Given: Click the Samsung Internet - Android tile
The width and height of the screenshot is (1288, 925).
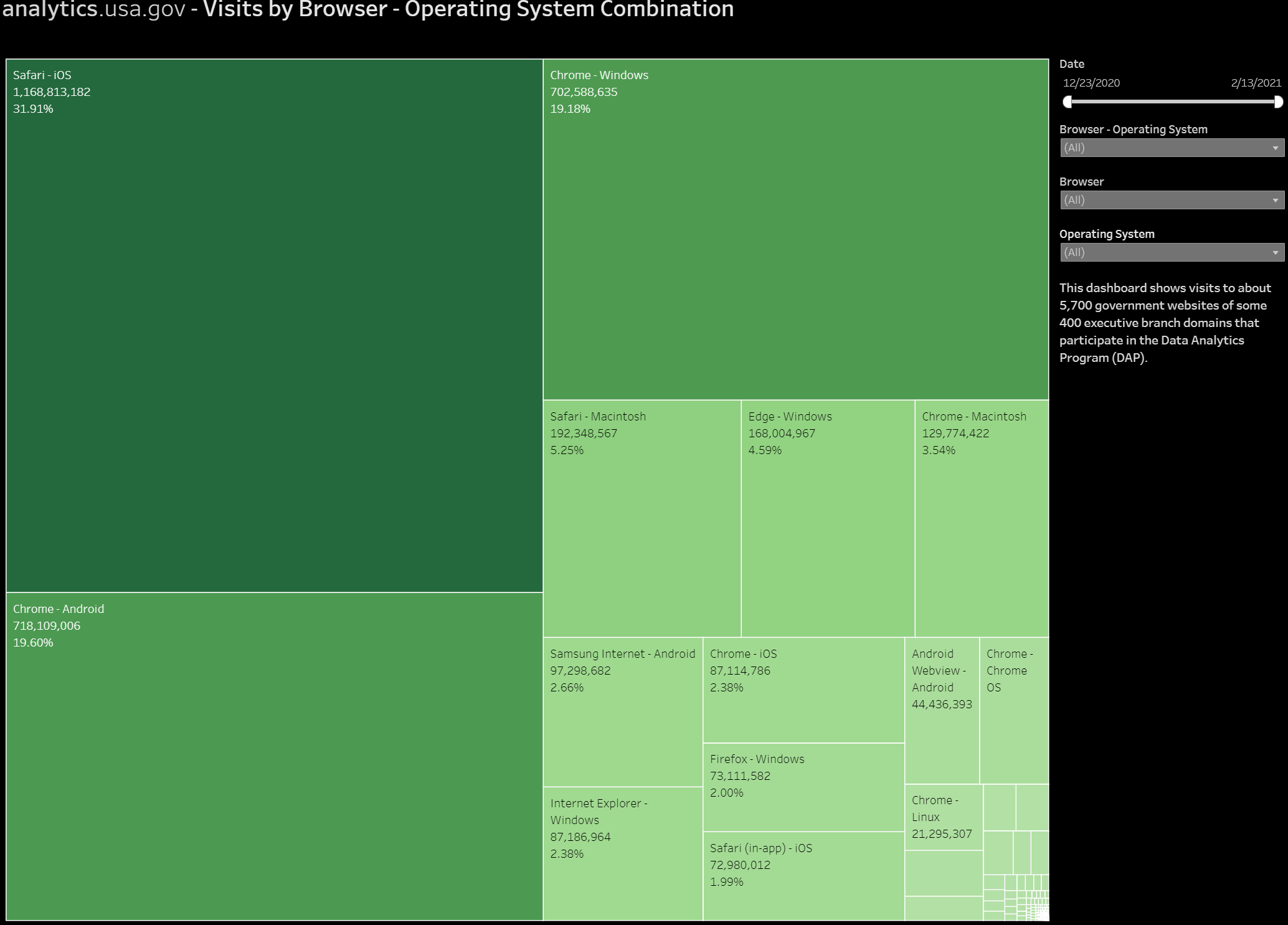Looking at the screenshot, I should pyautogui.click(x=623, y=711).
